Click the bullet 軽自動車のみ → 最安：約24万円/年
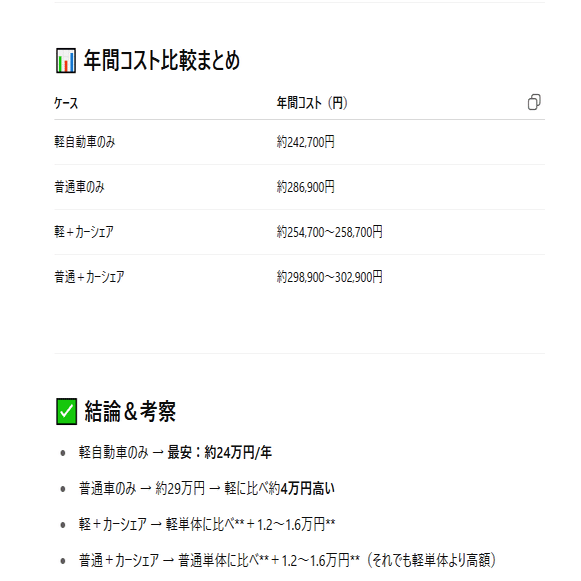This screenshot has width=581, height=581. (175, 452)
